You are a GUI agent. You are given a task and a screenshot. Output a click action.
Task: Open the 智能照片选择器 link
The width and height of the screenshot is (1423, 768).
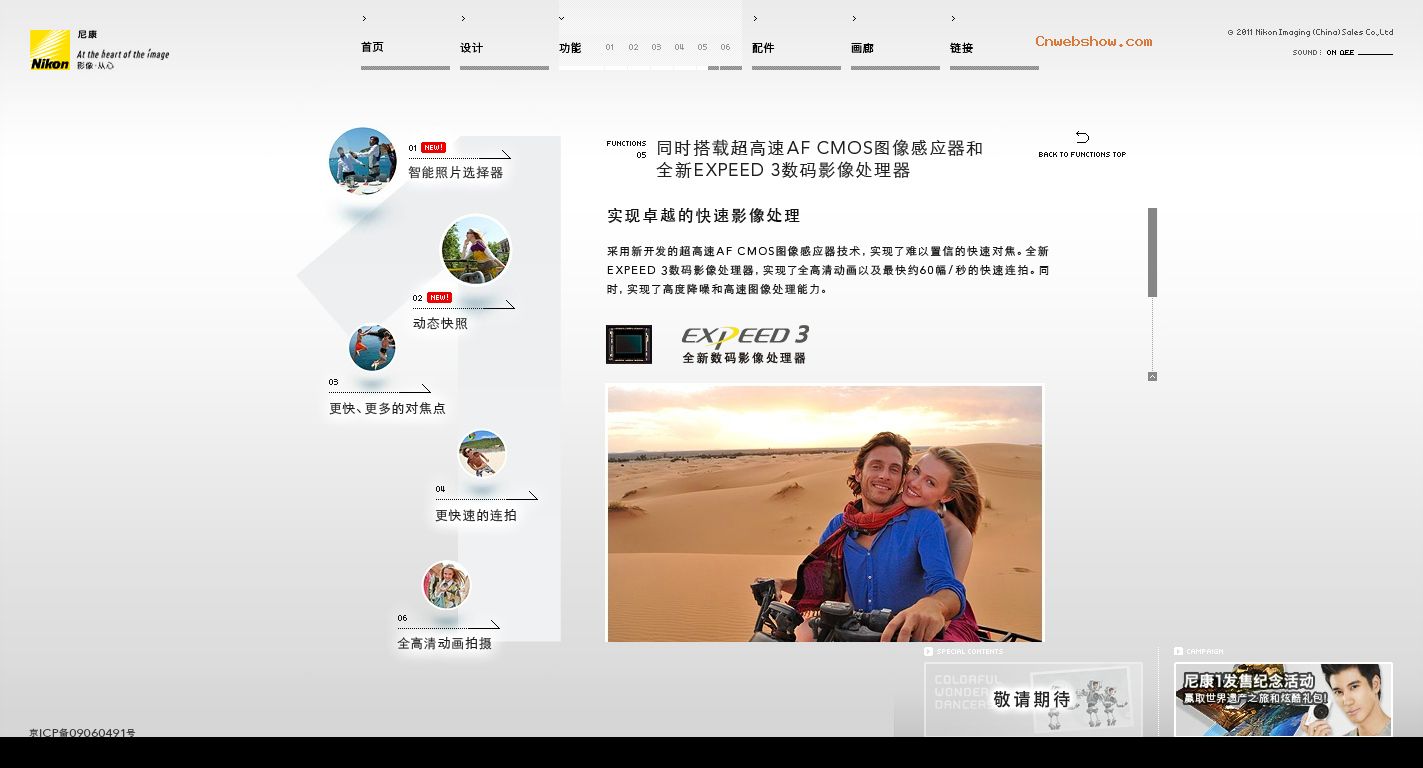pyautogui.click(x=455, y=173)
